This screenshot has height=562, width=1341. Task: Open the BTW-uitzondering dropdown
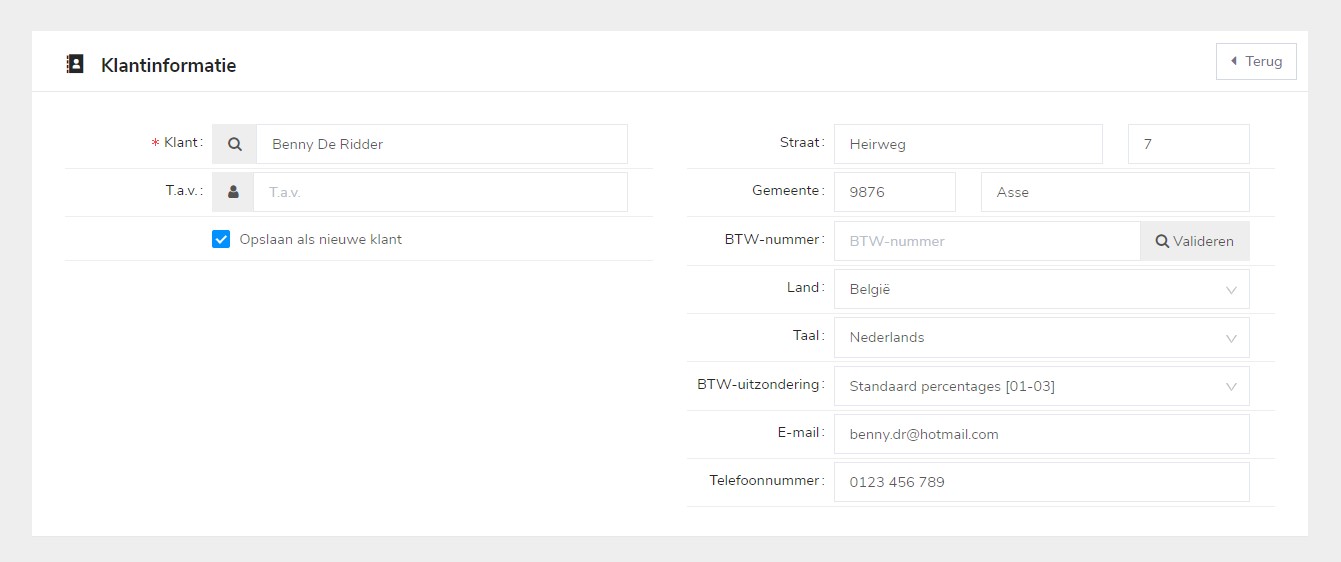[x=1040, y=386]
